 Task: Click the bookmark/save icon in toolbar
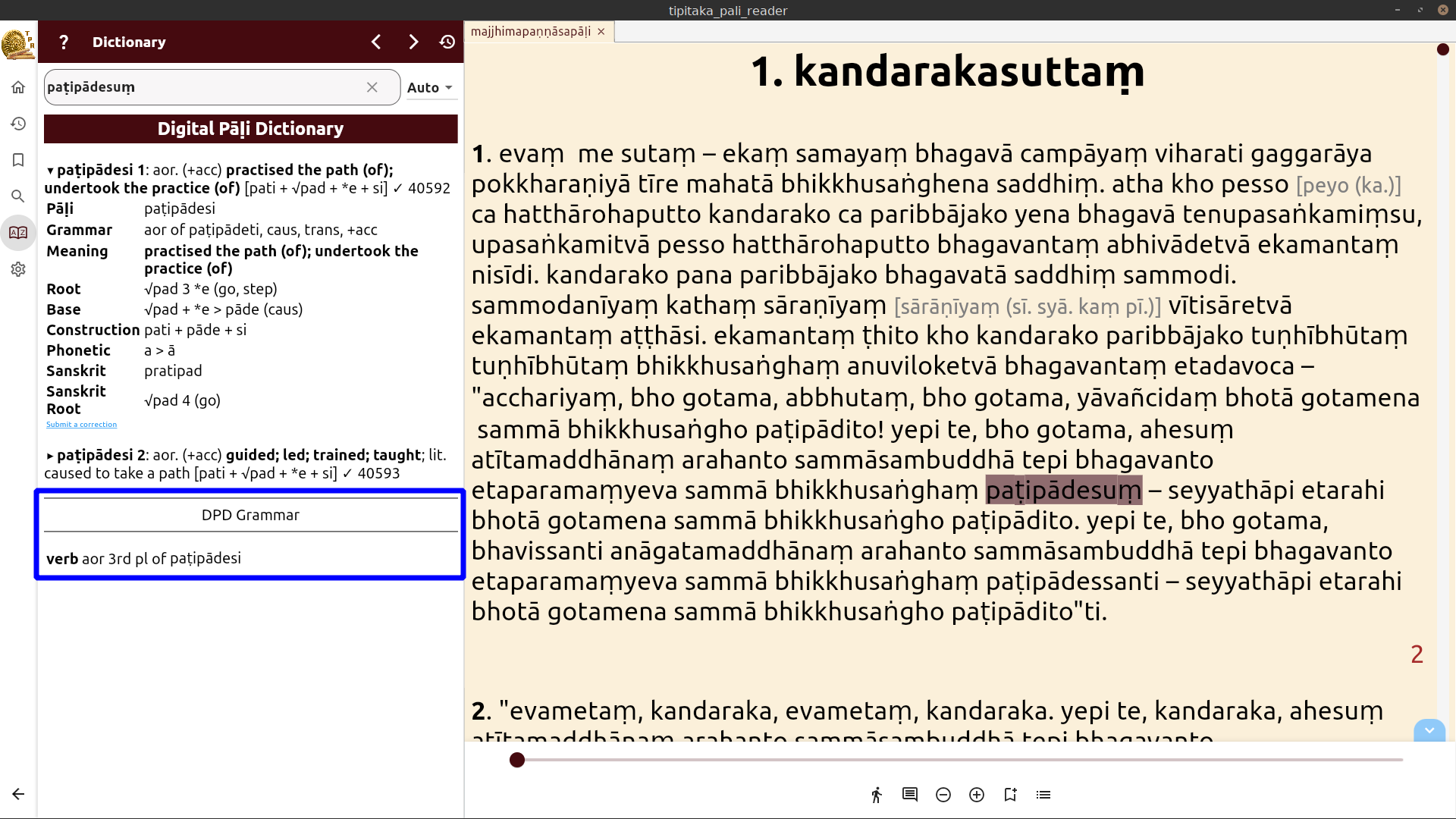18,159
